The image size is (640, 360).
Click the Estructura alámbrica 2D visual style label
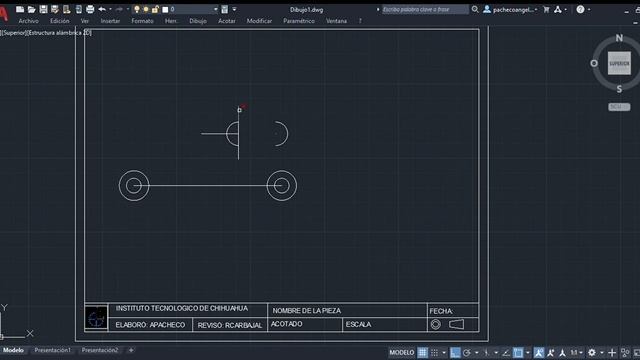click(60, 33)
